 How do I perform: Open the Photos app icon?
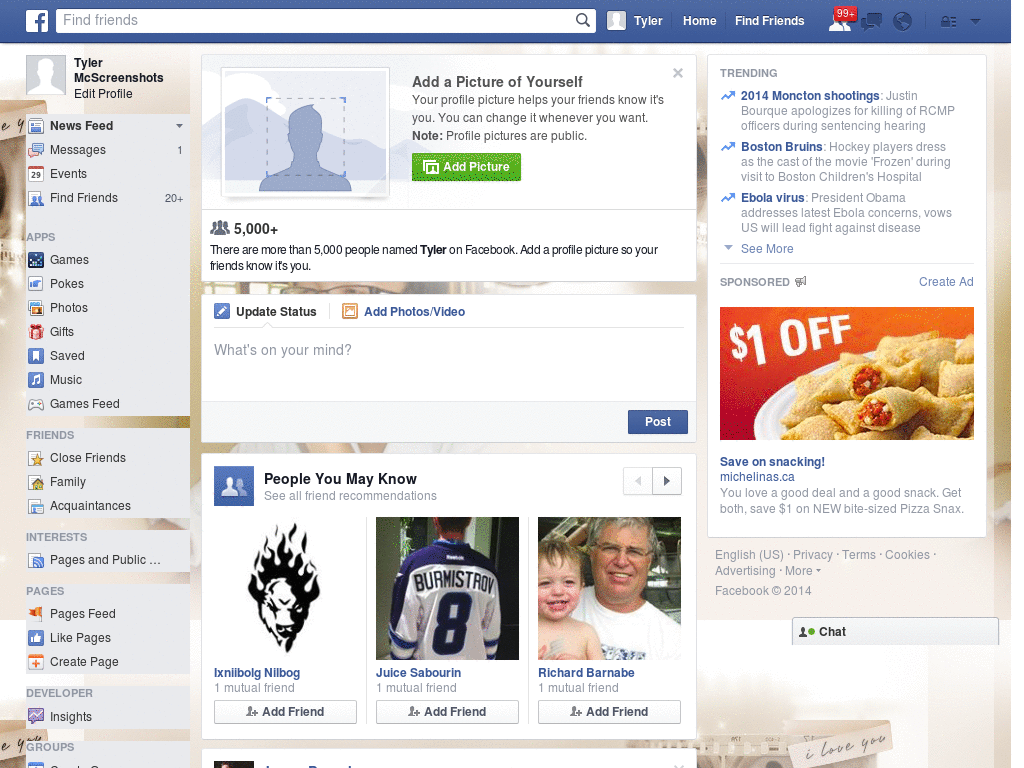coord(37,308)
